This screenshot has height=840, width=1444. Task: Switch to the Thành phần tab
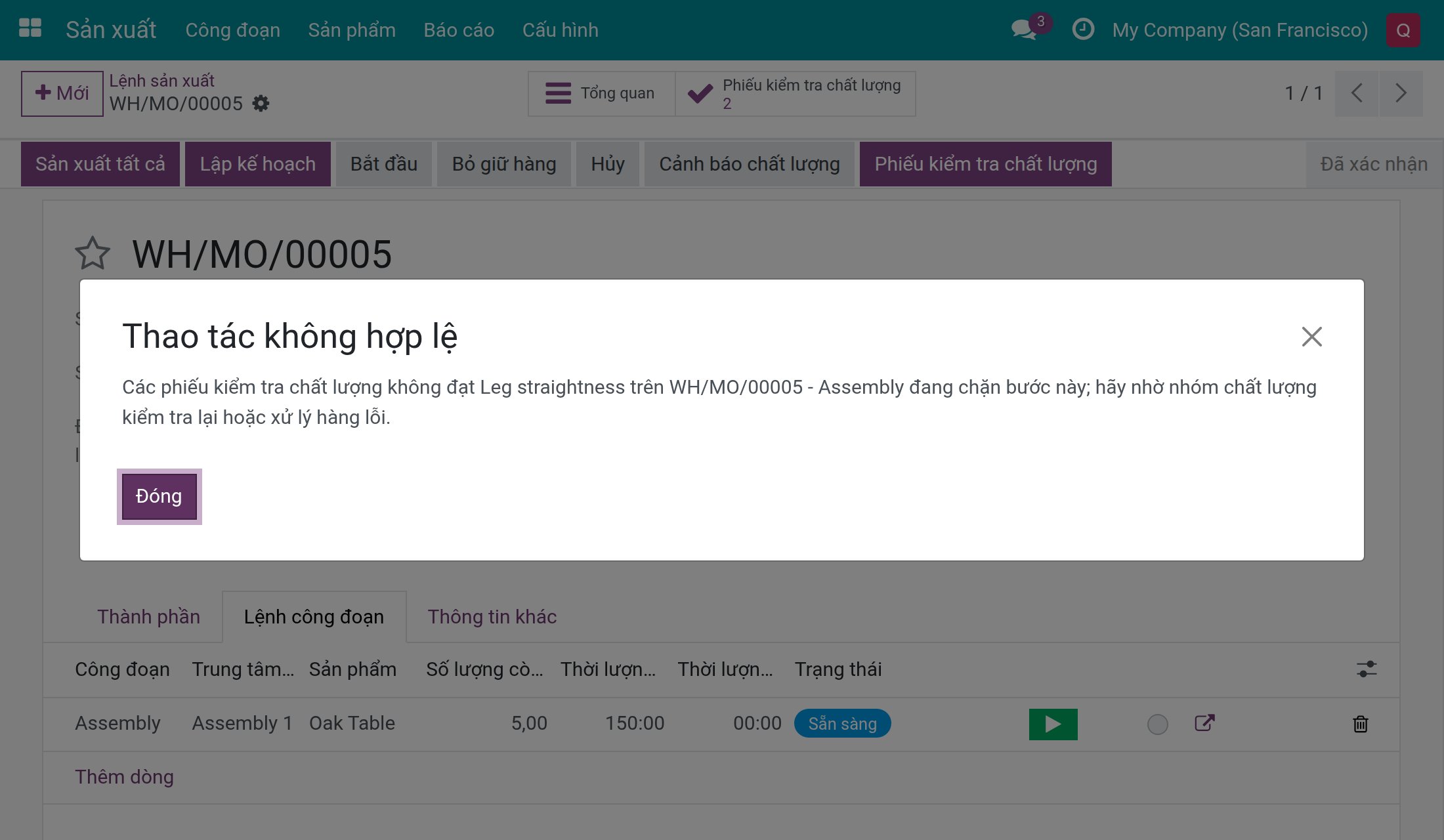click(x=148, y=617)
